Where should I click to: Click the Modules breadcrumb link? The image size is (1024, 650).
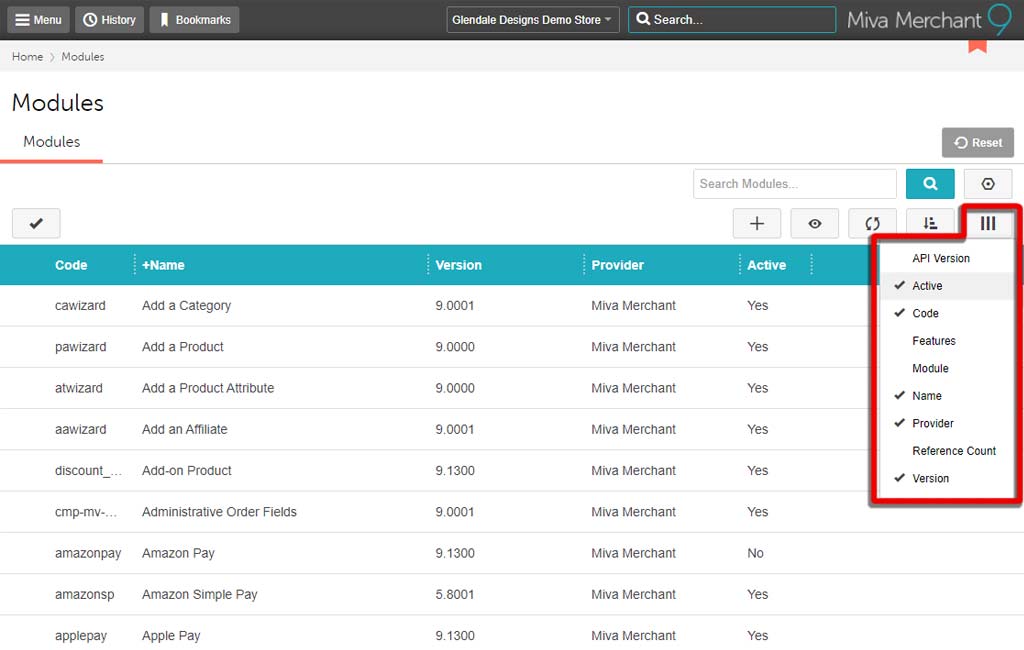82,57
